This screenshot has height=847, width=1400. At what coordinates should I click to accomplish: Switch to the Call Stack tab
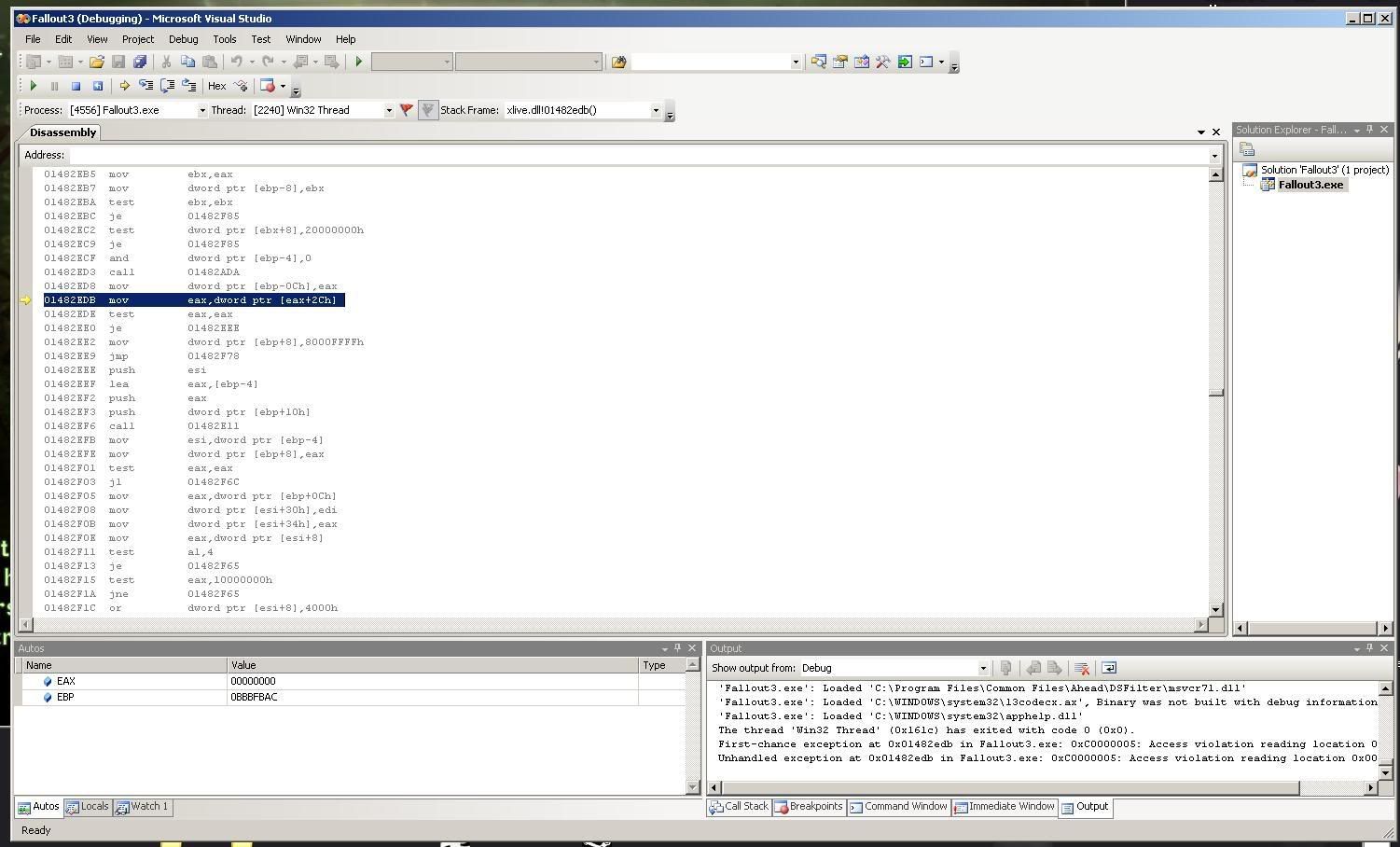click(x=739, y=807)
